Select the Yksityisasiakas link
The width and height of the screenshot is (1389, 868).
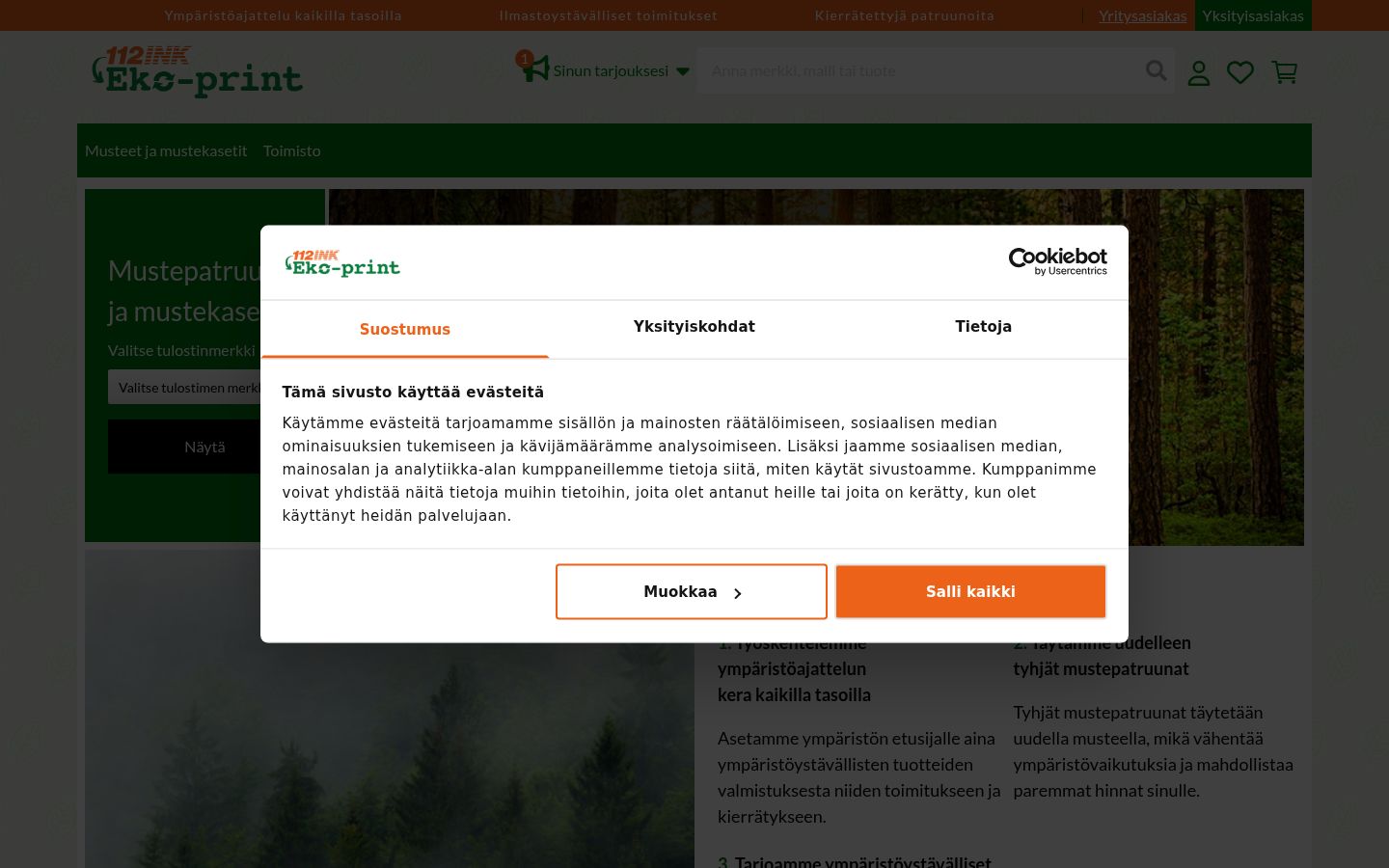(x=1253, y=15)
